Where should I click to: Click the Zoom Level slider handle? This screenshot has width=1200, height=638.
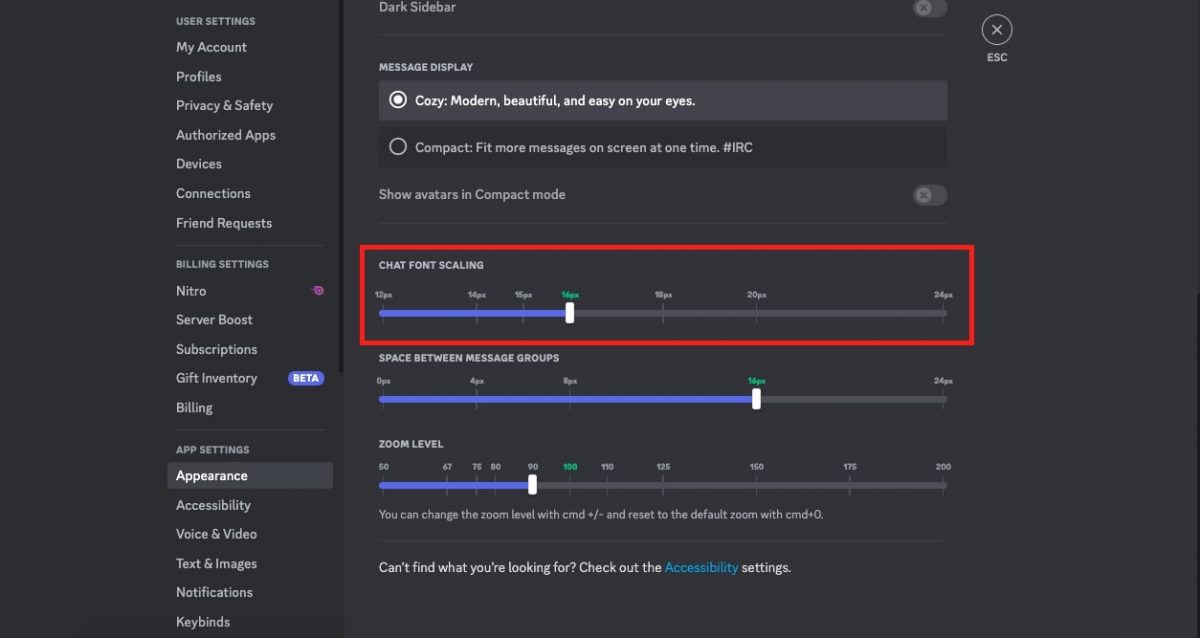click(532, 484)
